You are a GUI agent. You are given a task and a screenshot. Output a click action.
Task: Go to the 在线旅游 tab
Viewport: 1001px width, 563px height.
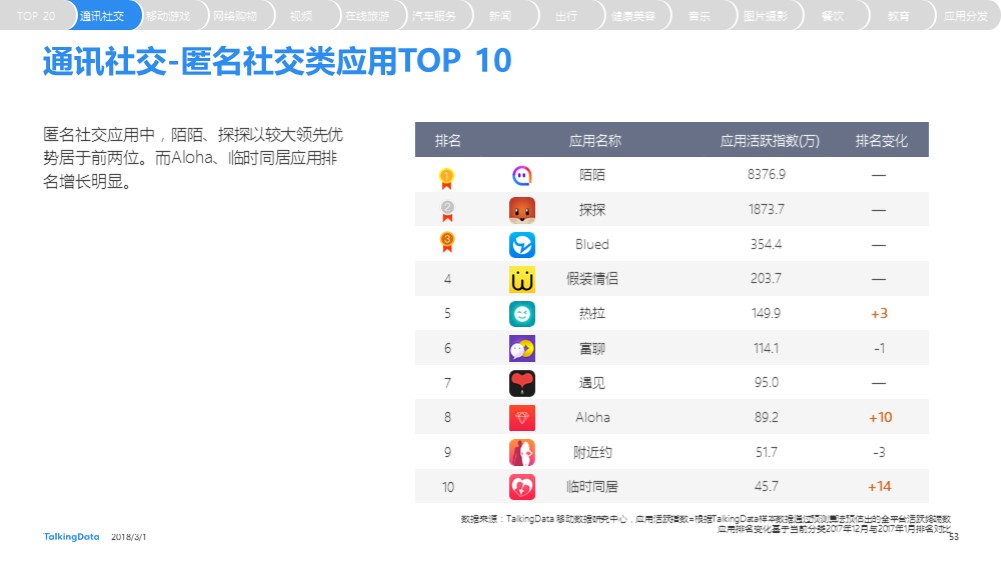click(x=367, y=15)
